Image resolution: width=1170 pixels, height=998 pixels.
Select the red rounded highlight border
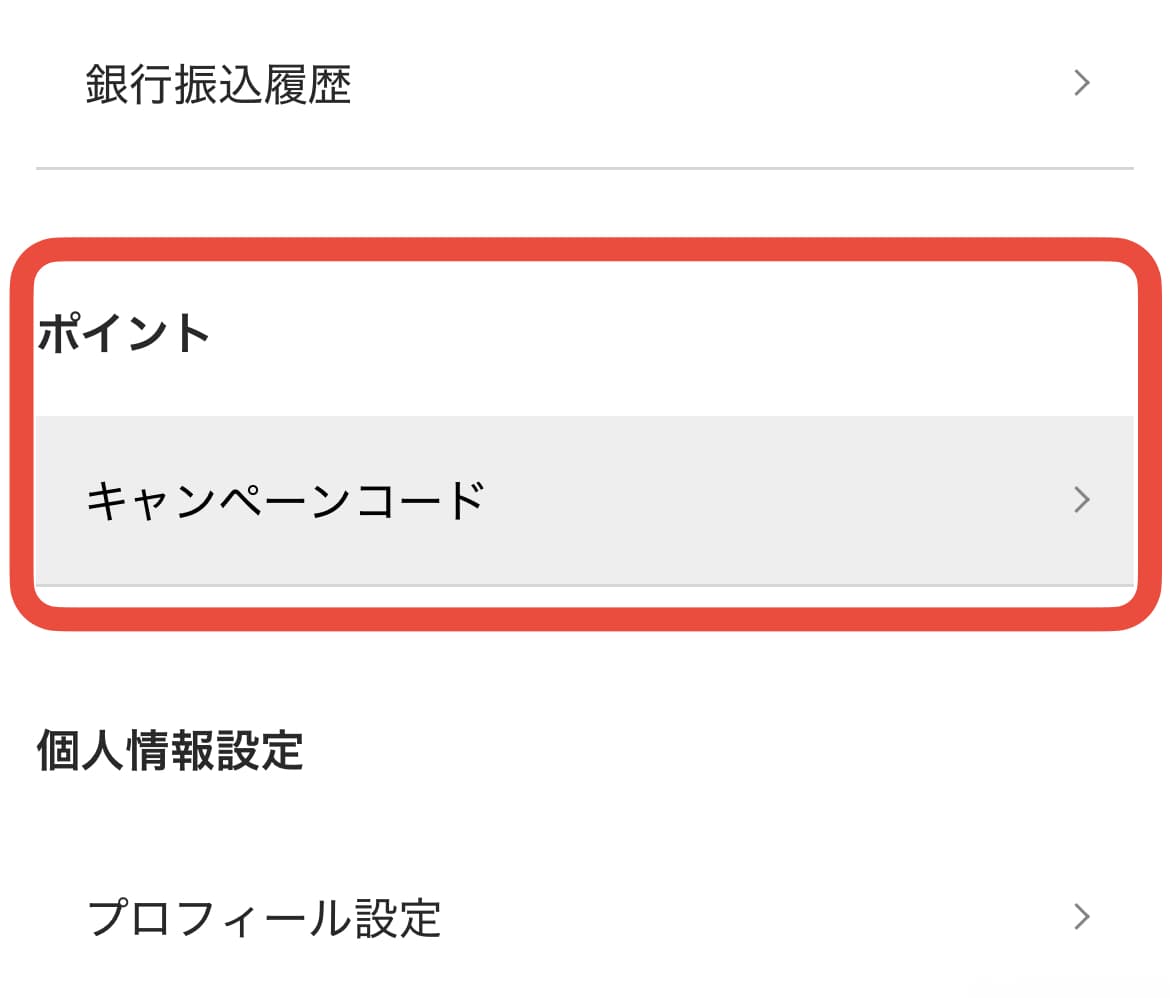585,250
